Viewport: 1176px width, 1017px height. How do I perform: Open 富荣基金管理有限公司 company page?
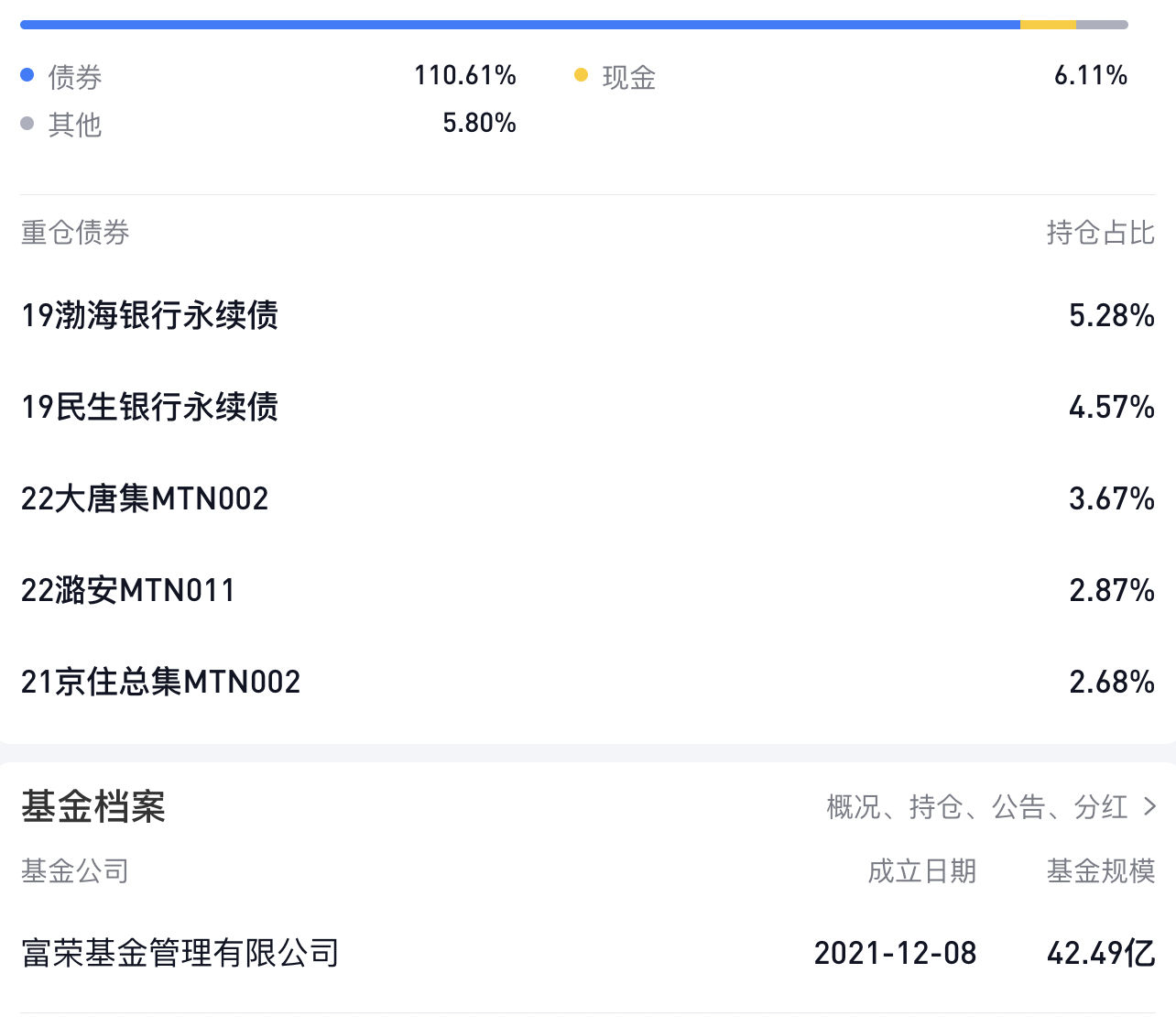[x=180, y=953]
